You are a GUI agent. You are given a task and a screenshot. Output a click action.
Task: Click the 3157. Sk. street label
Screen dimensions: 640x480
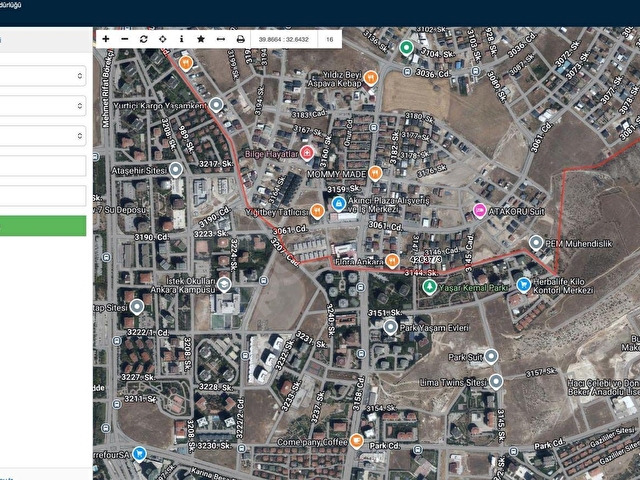pyautogui.click(x=541, y=372)
